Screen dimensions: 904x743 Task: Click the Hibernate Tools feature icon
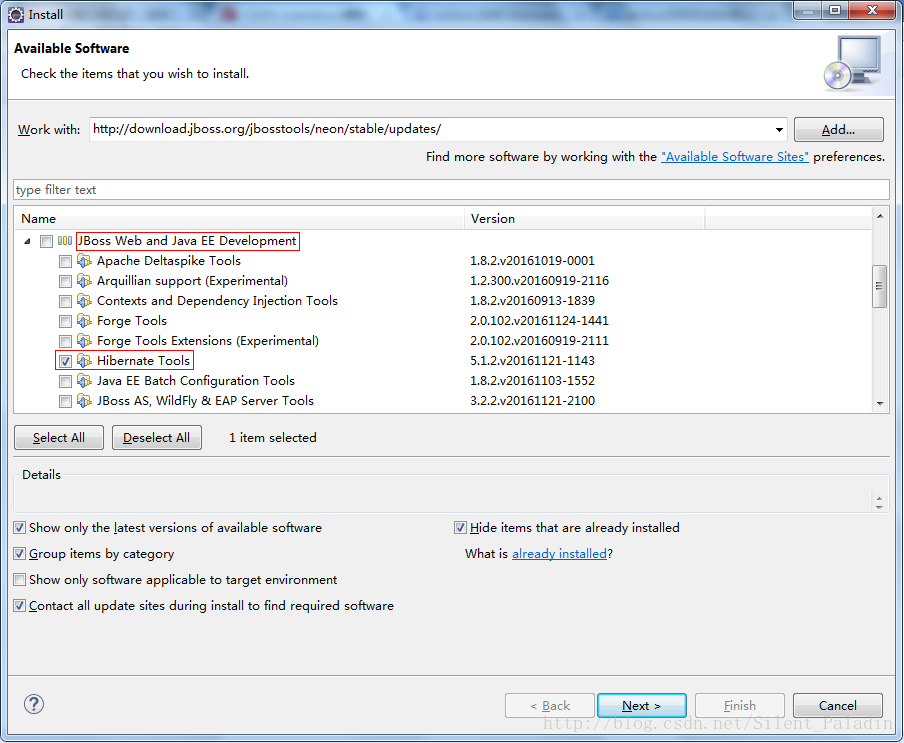(x=84, y=361)
